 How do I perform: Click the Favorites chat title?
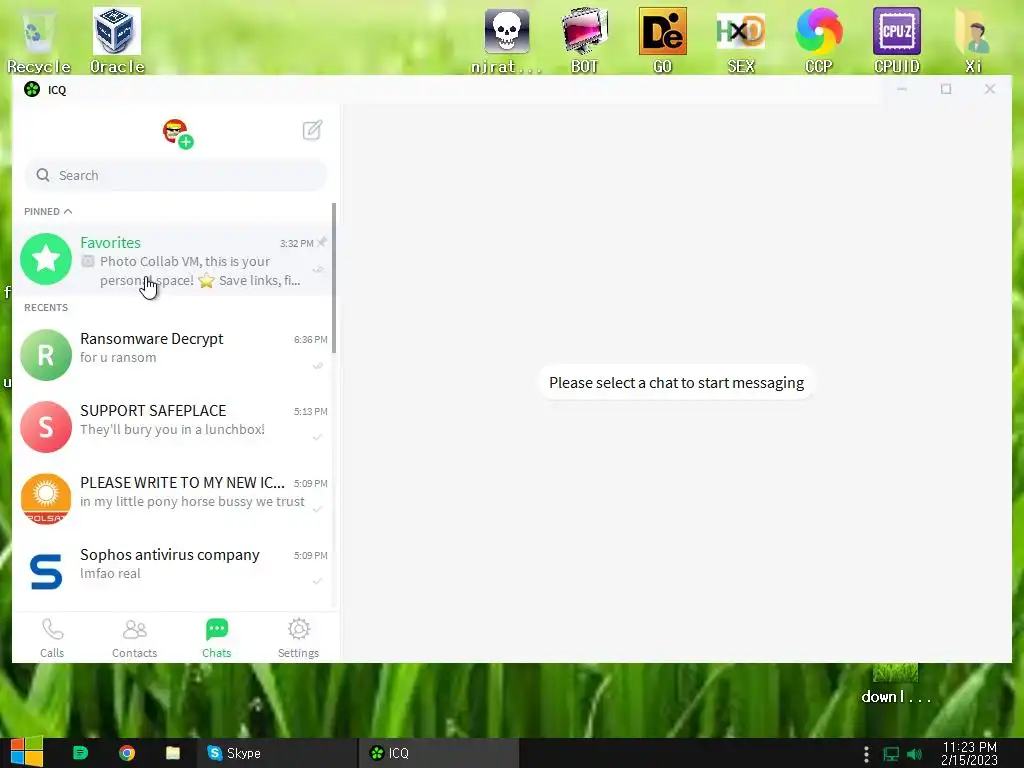tap(110, 242)
